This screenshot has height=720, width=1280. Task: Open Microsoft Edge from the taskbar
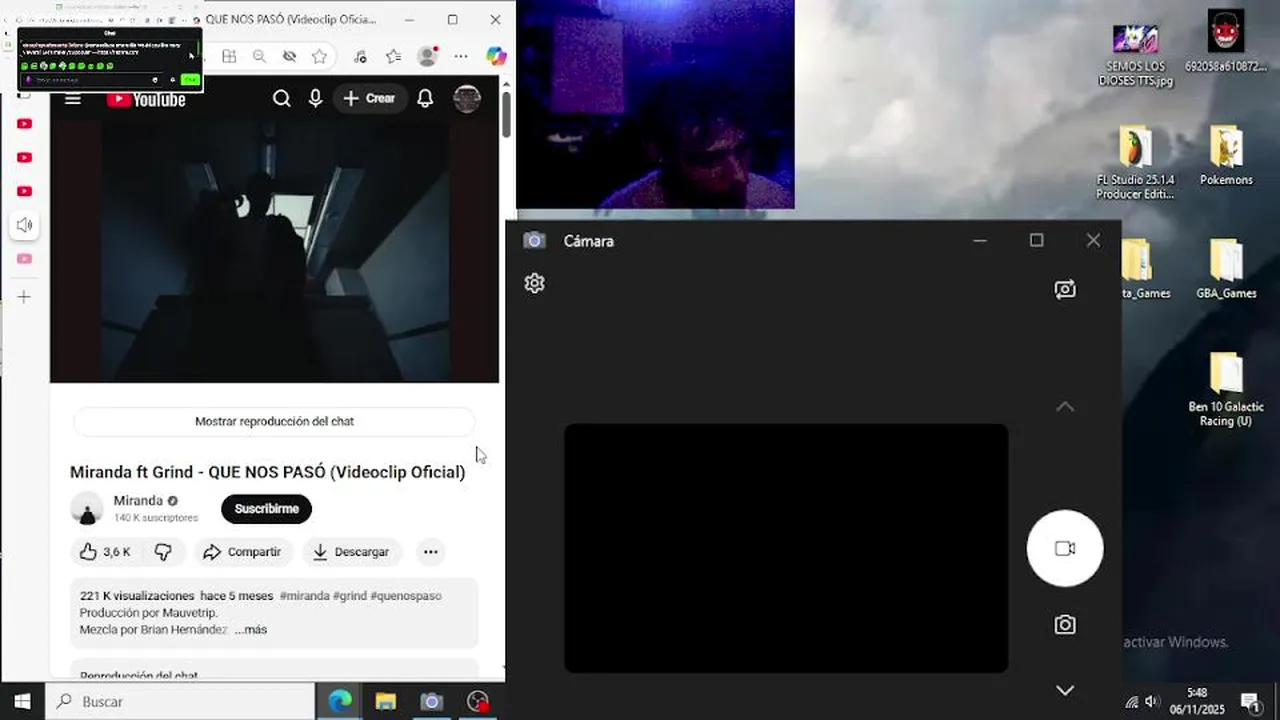340,702
